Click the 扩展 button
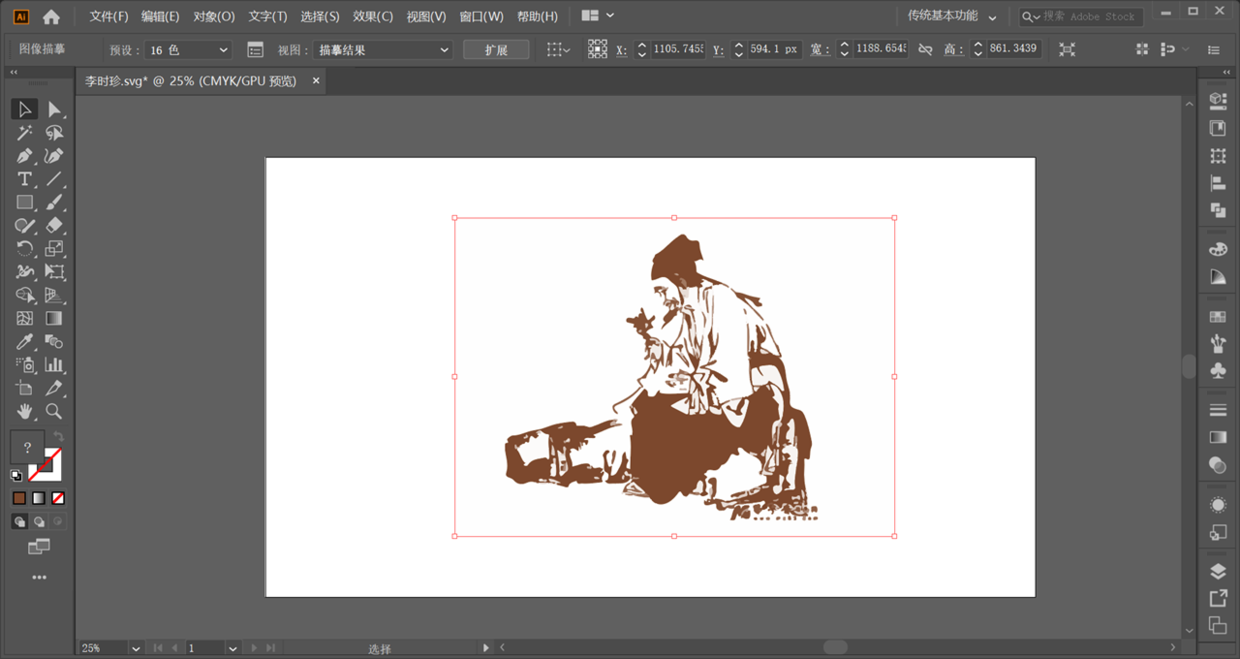This screenshot has width=1240, height=659. point(496,50)
